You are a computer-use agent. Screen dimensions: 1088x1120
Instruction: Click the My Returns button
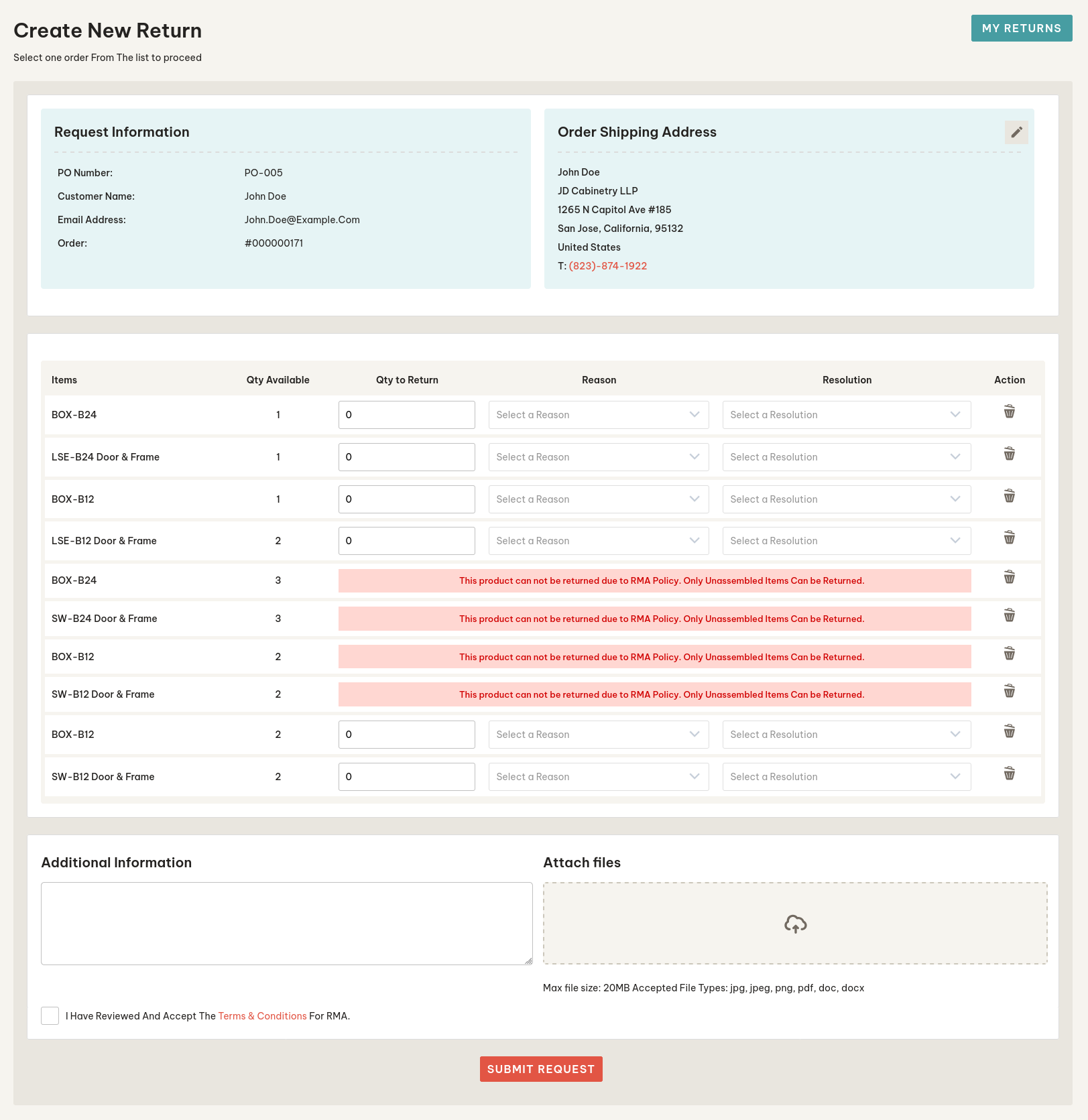pos(1021,28)
